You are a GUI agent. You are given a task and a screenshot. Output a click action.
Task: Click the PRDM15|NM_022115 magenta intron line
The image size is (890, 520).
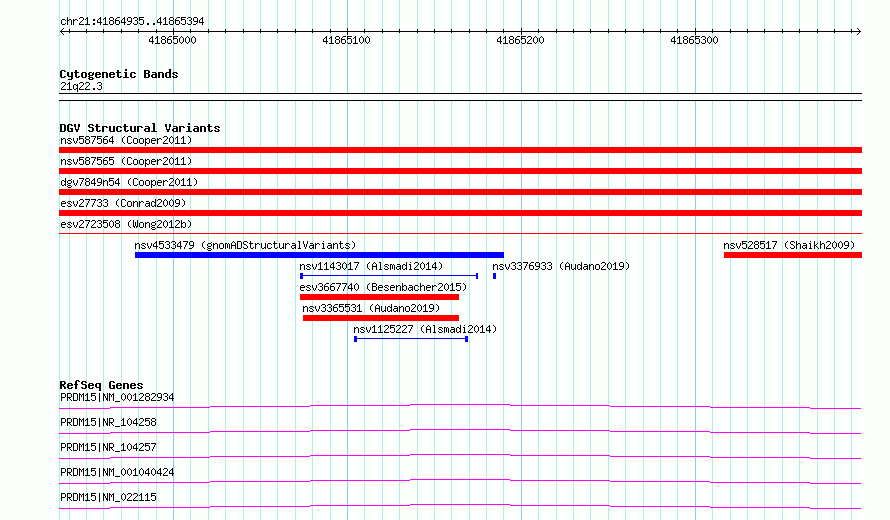460,506
